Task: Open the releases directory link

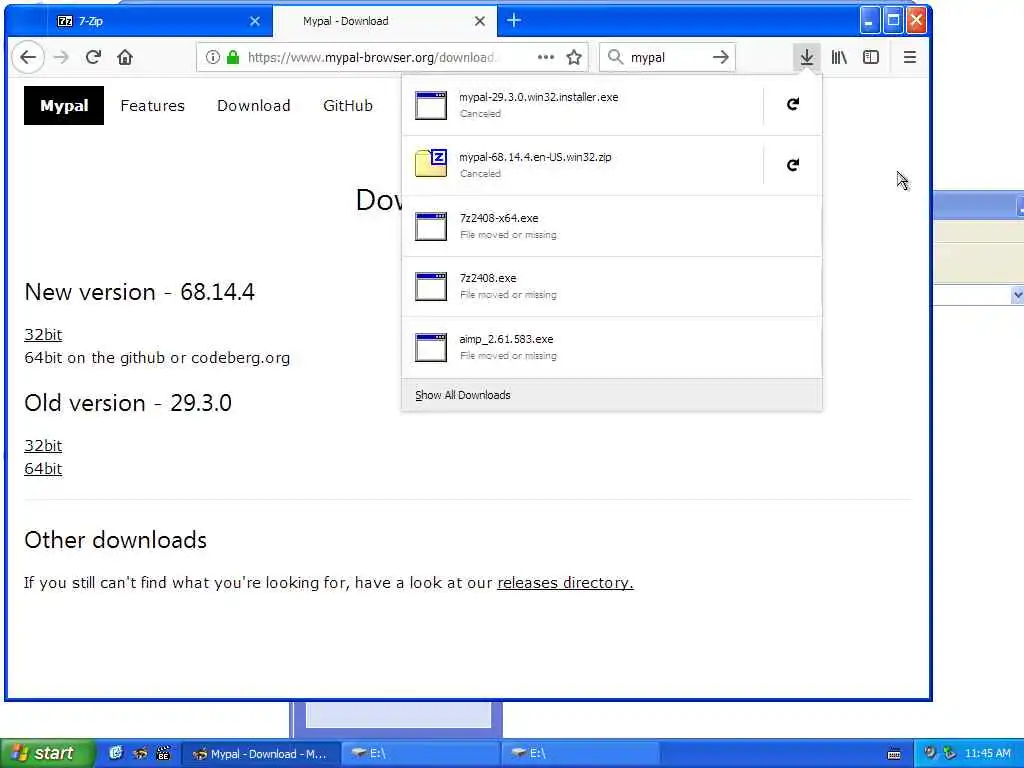Action: pos(566,583)
